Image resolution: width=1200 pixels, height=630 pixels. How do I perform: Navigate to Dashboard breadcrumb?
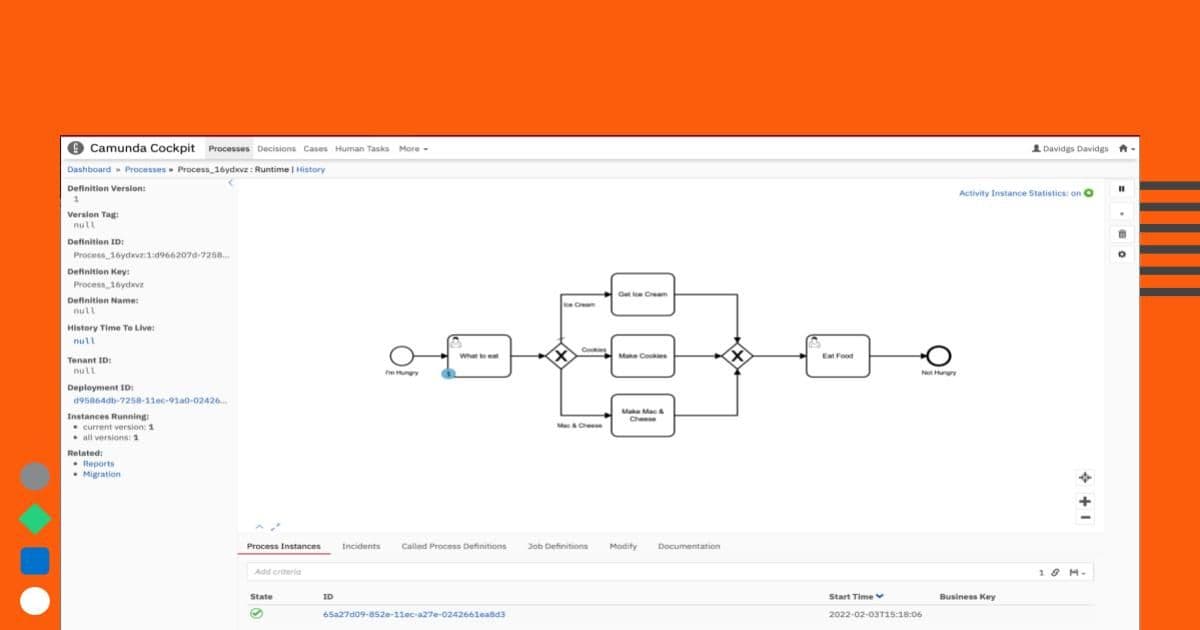pyautogui.click(x=89, y=169)
